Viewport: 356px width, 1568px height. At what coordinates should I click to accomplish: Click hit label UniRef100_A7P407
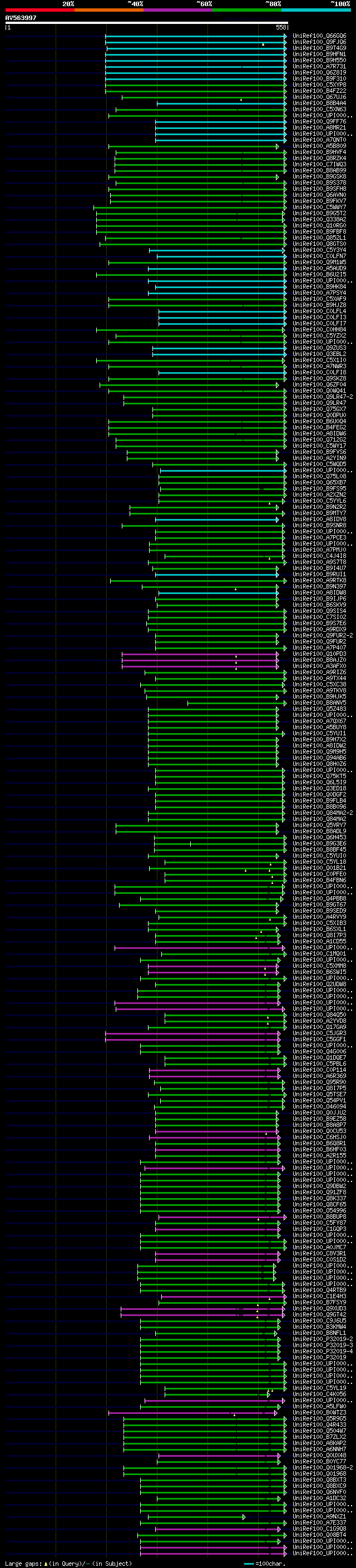[319, 647]
